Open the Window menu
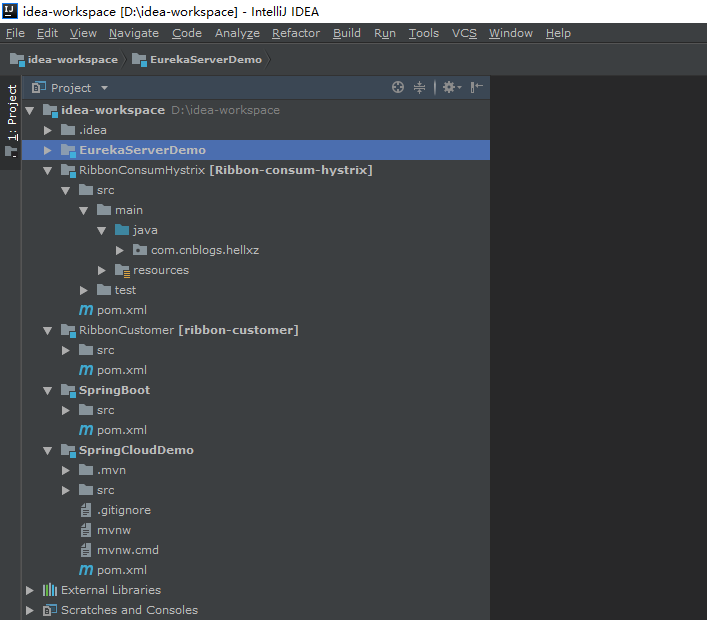Image resolution: width=707 pixels, height=620 pixels. tap(511, 33)
